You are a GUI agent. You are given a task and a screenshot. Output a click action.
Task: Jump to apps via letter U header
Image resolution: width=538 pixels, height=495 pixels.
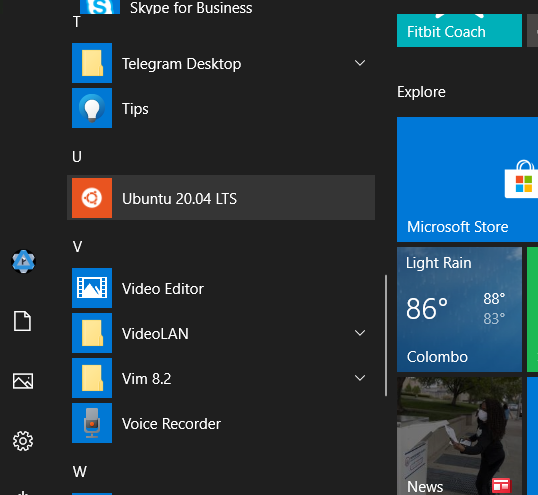click(77, 157)
